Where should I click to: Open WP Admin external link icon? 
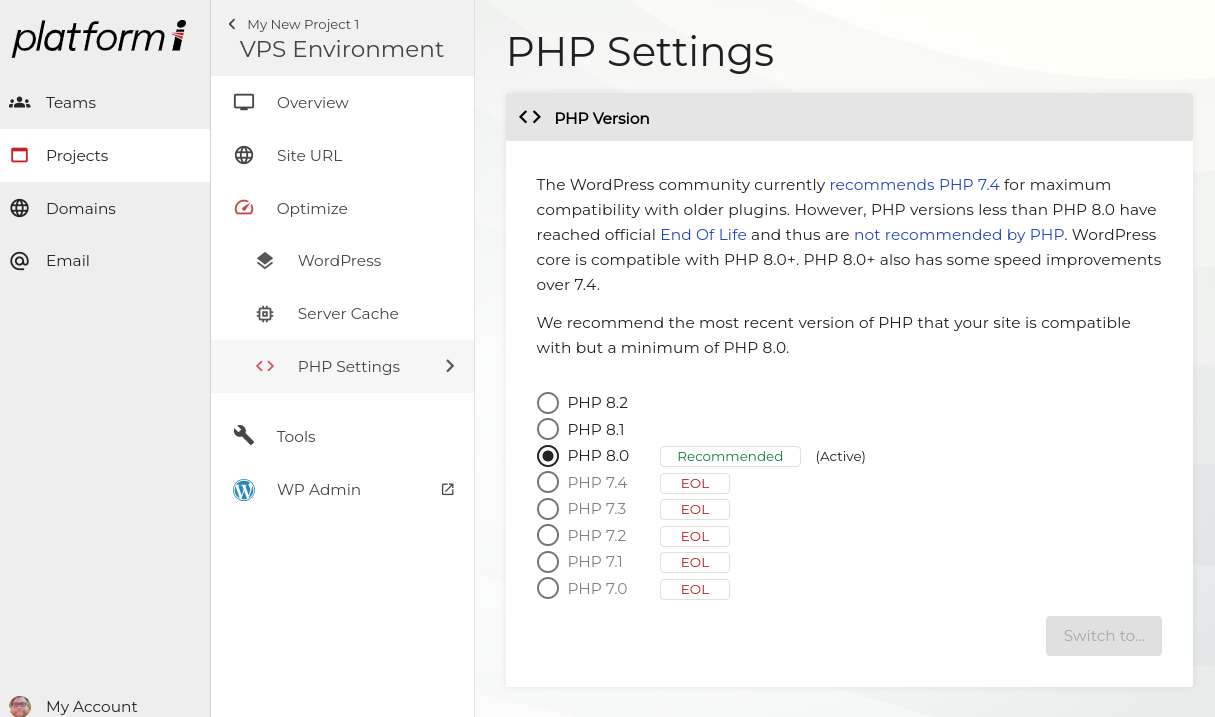(x=448, y=489)
